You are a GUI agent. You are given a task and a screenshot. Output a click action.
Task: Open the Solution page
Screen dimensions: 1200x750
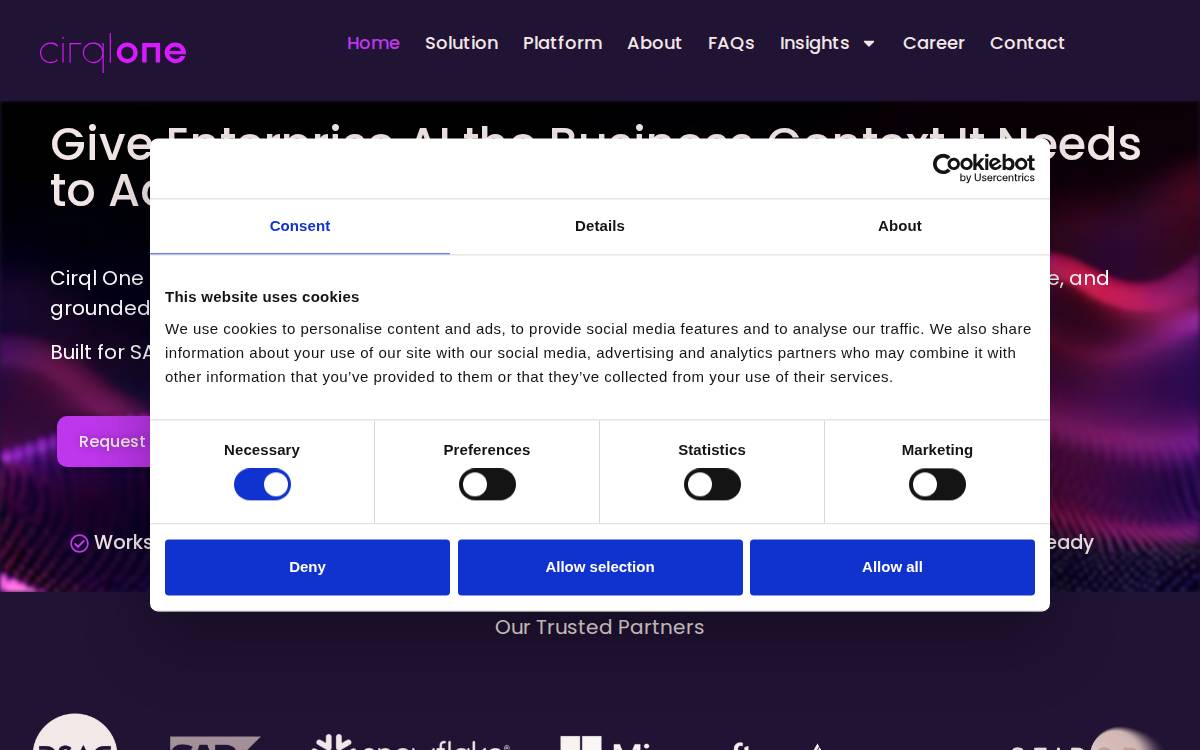461,43
